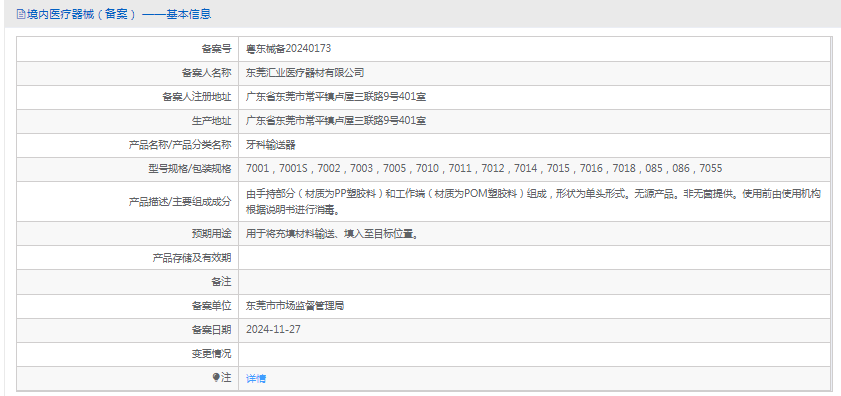This screenshot has width=841, height=396.
Task: Click the 产品描述 description text
Action: [x=534, y=202]
